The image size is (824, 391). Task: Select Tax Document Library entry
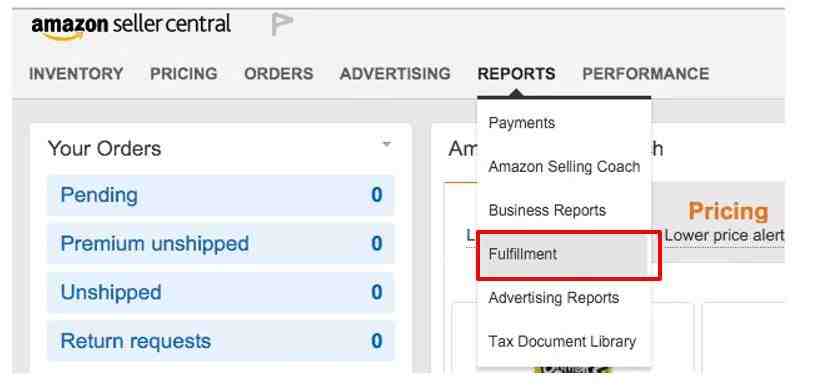[564, 342]
